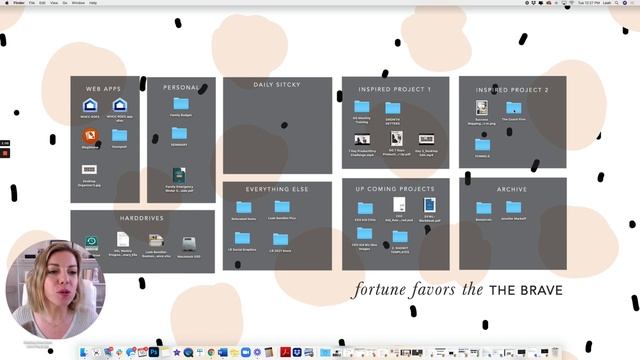Select the white document file in Harddrives
The image size is (640, 360).
[122, 239]
